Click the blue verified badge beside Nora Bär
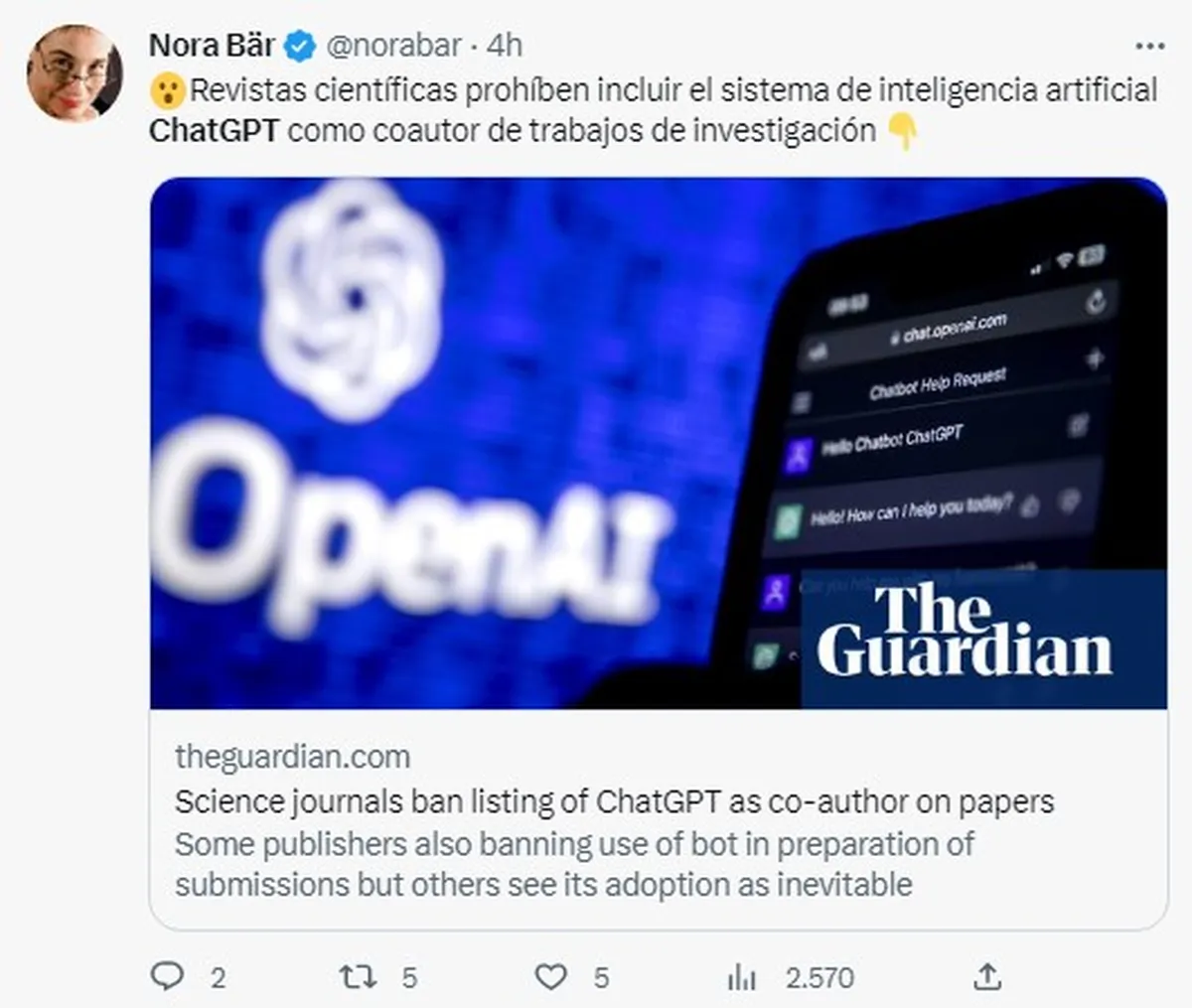1192x1008 pixels. 301,46
